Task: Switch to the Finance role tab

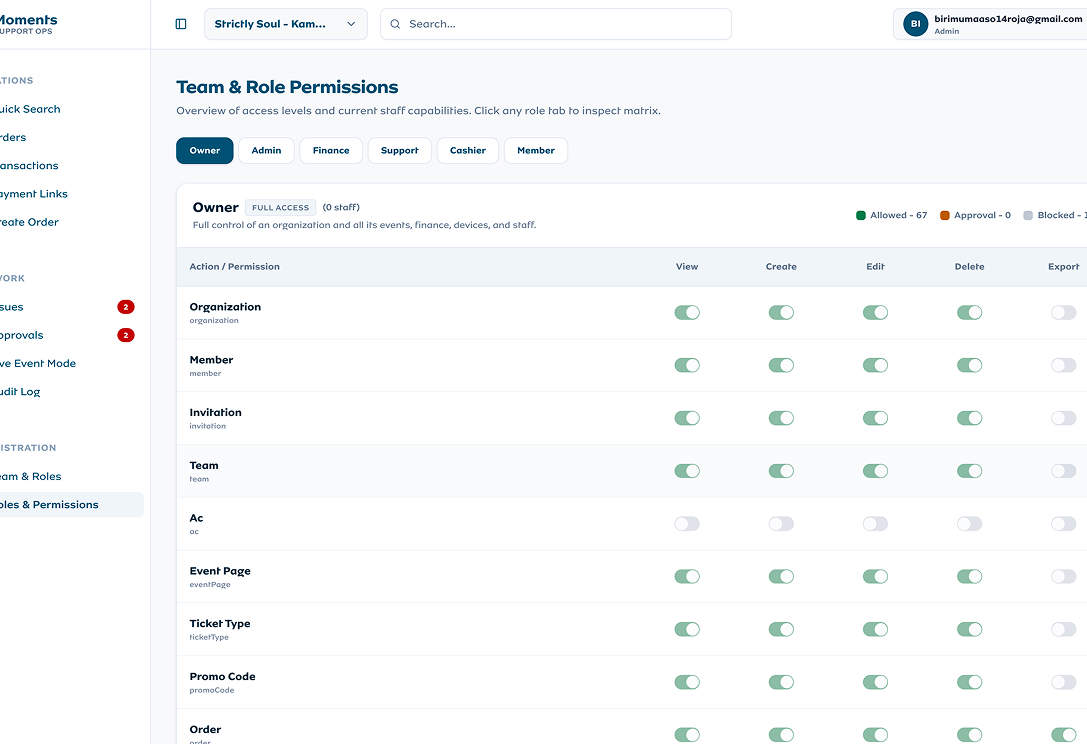Action: (331, 150)
